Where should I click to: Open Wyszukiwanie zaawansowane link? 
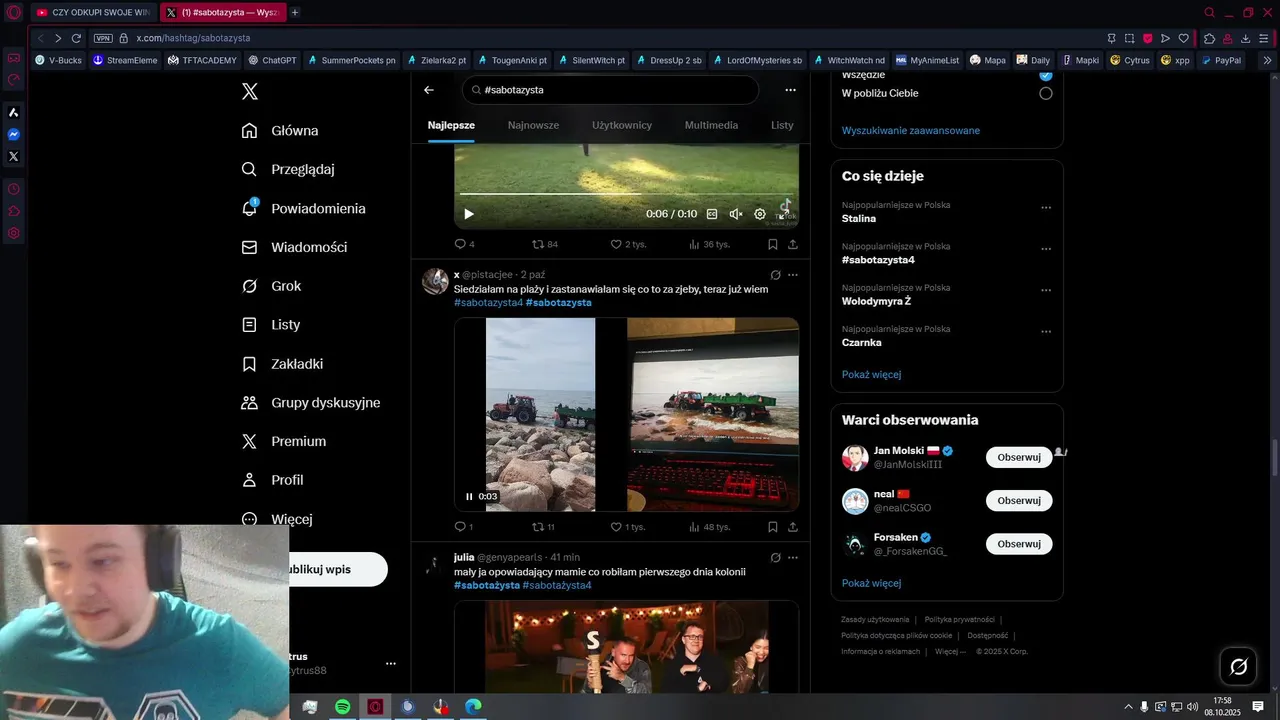[911, 130]
